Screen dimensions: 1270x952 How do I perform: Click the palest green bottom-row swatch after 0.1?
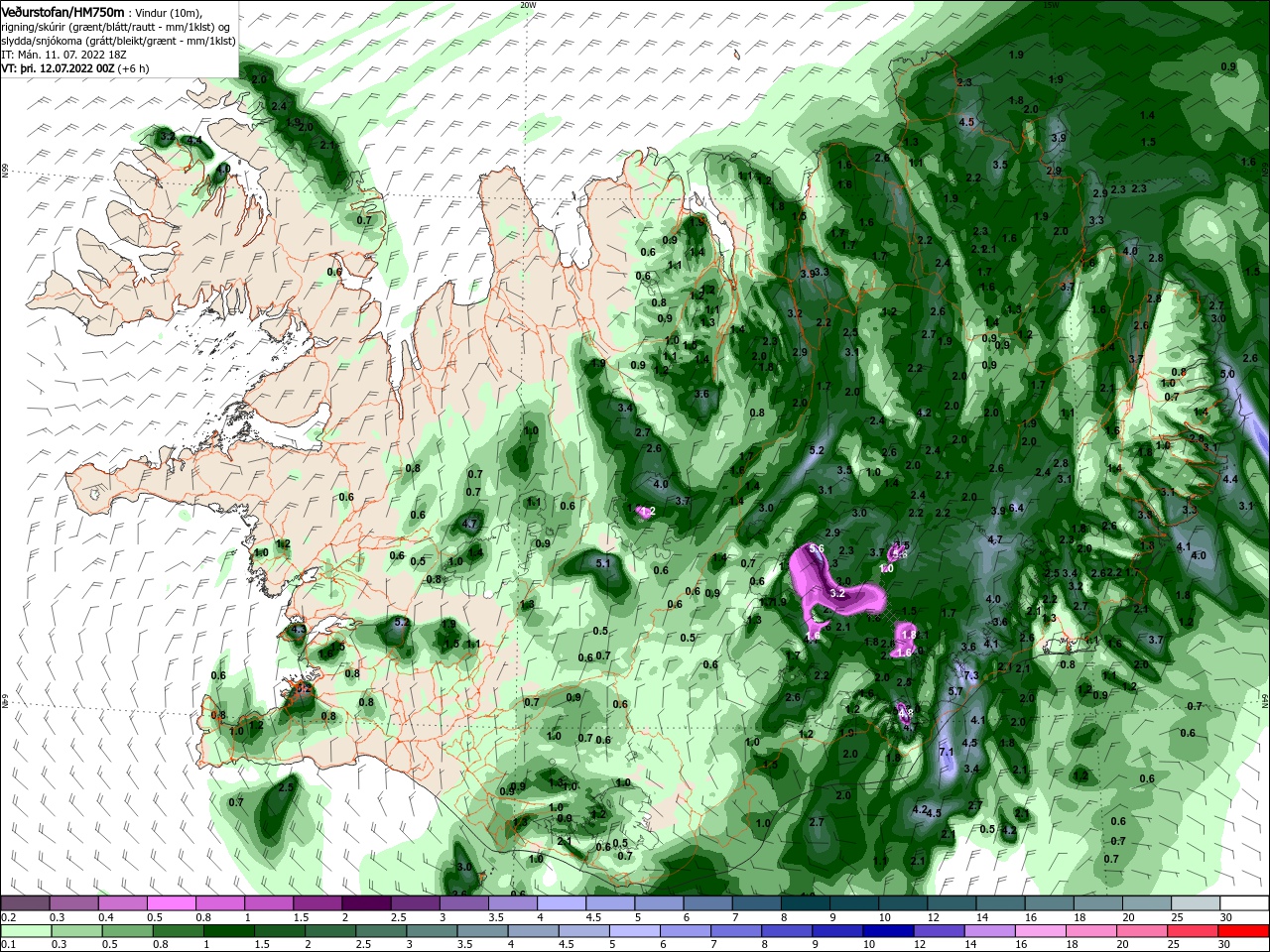(x=25, y=931)
